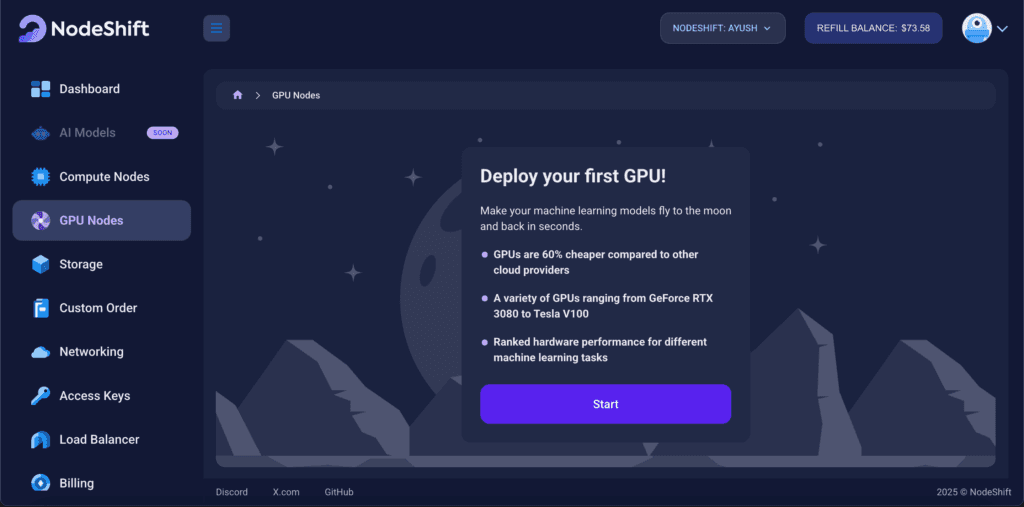Expand the account menu chevron
The image size is (1024, 507).
(x=1002, y=29)
